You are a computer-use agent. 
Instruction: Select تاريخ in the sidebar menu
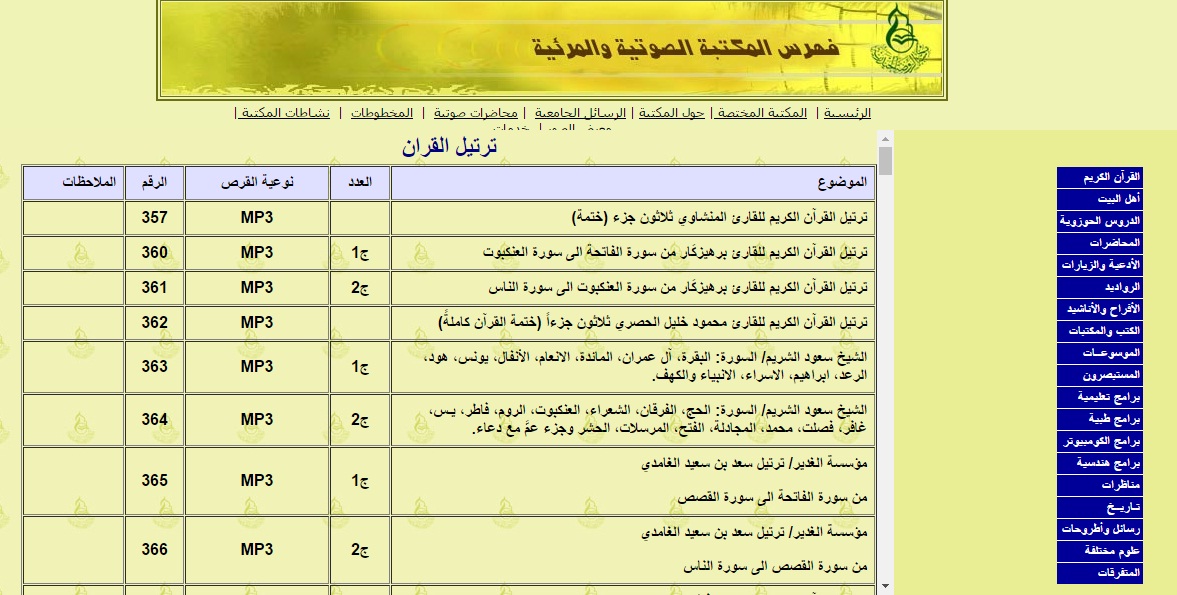point(1100,507)
